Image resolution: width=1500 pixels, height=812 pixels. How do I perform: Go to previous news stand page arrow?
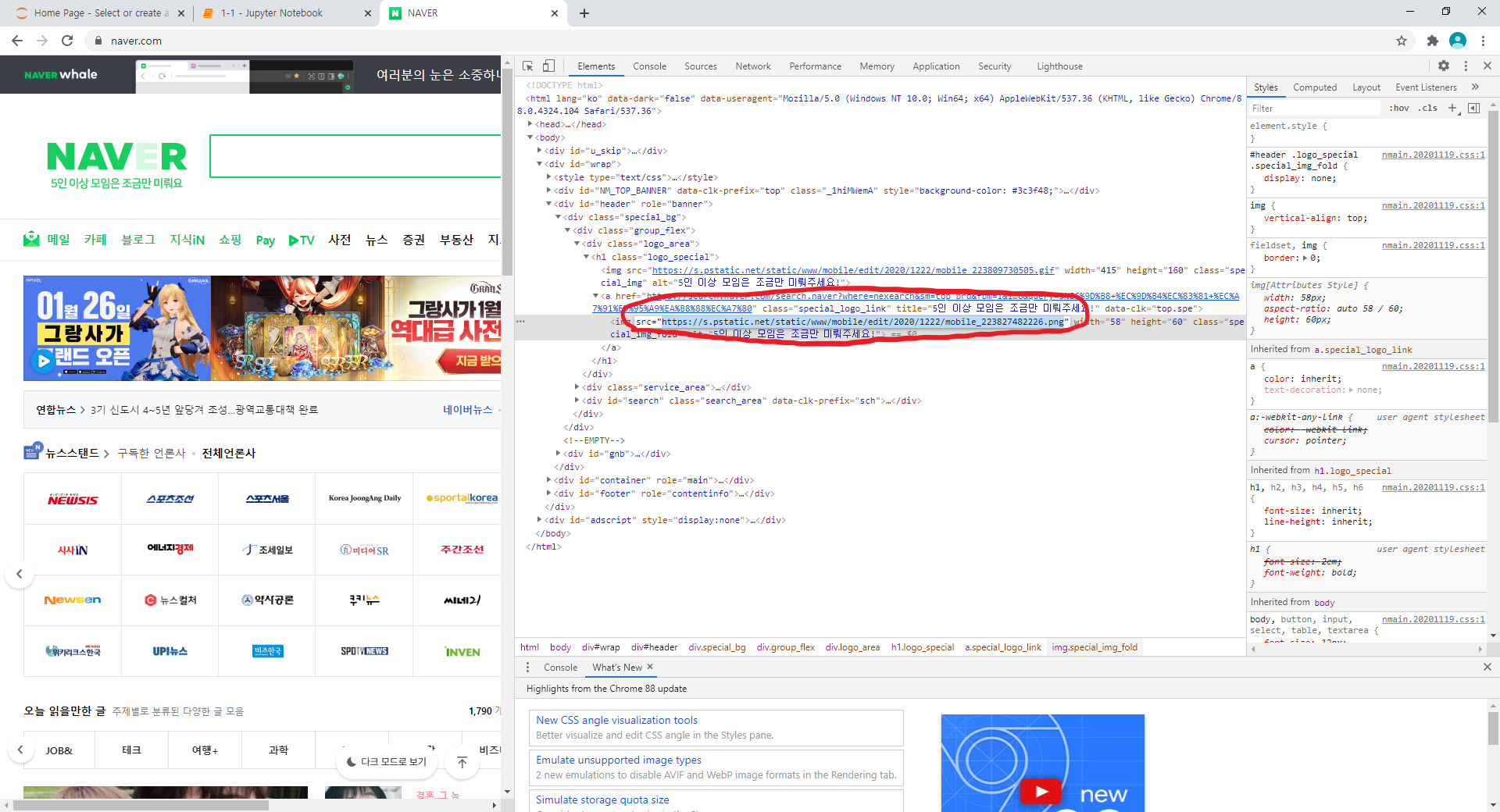point(20,575)
